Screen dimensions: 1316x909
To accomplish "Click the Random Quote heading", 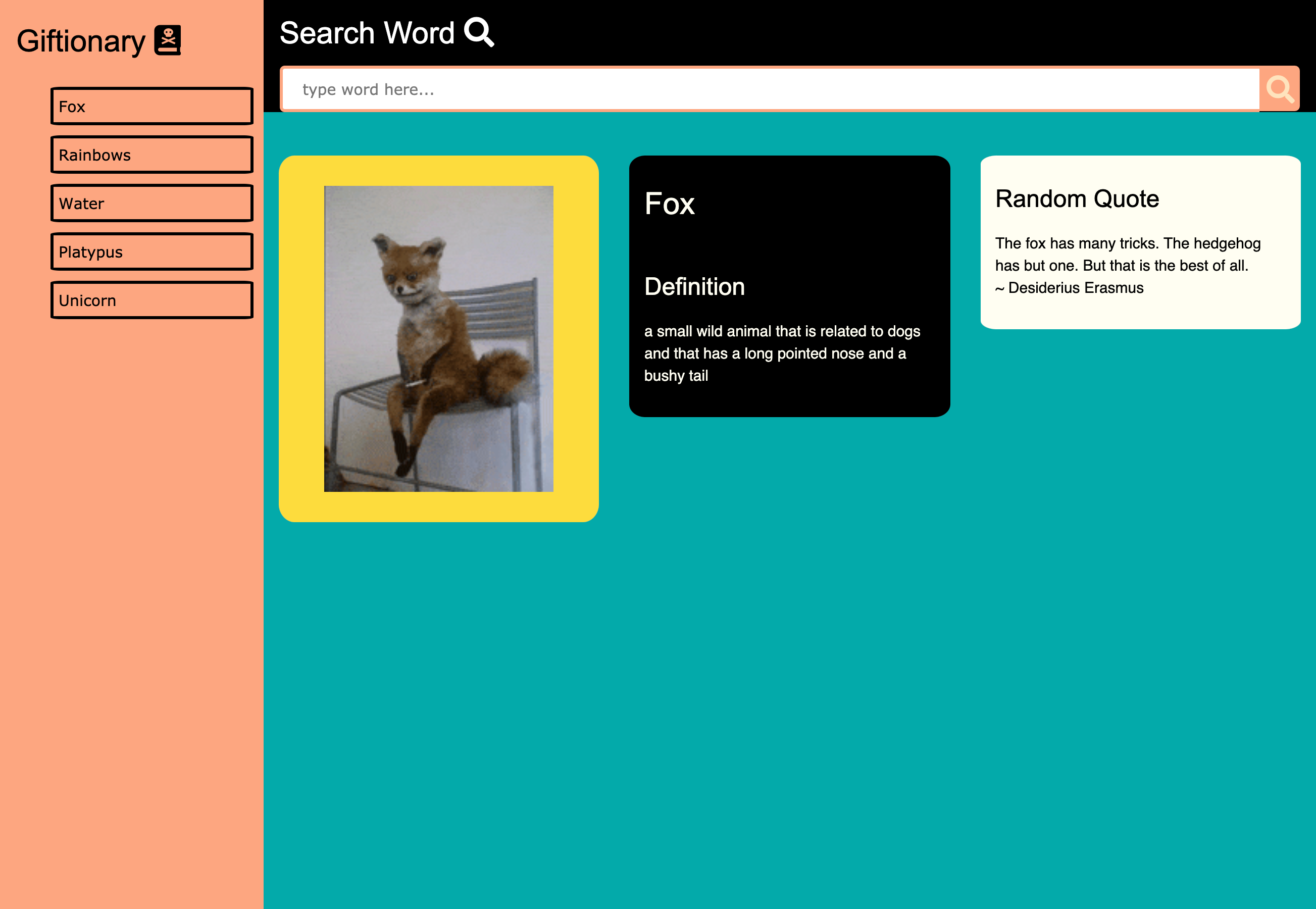I will pyautogui.click(x=1077, y=199).
